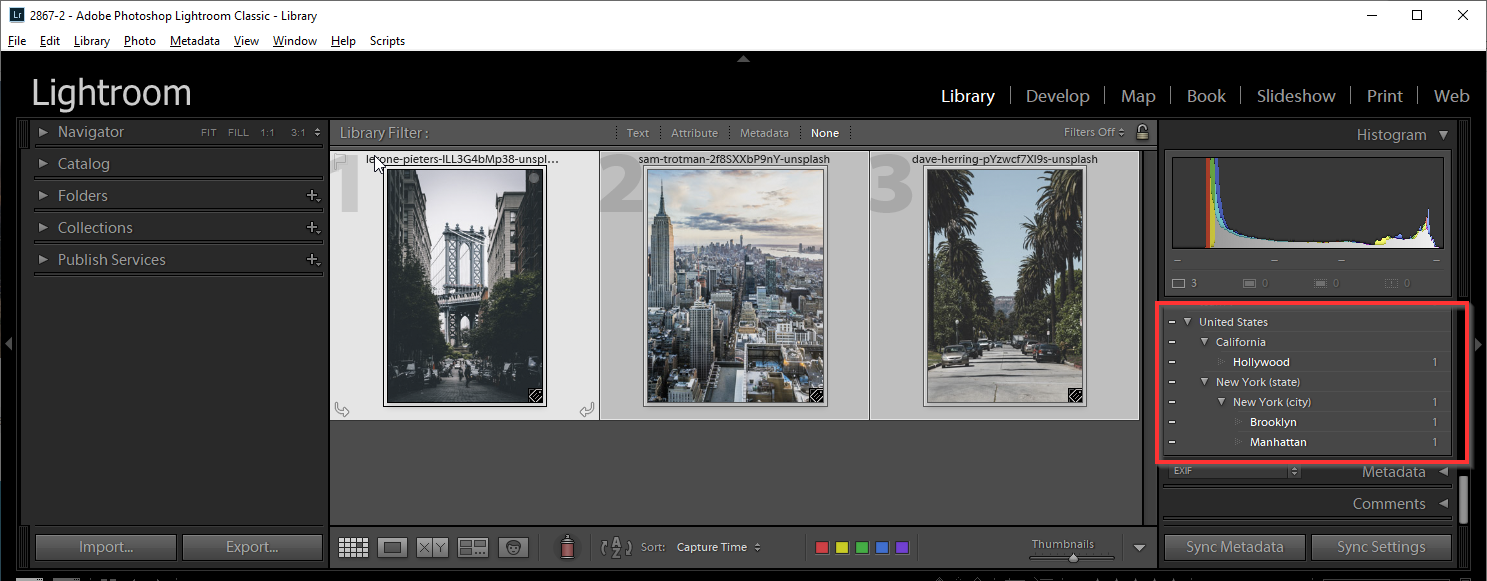Toggle the flag on the first photo
Image resolution: width=1487 pixels, height=581 pixels.
[x=341, y=160]
